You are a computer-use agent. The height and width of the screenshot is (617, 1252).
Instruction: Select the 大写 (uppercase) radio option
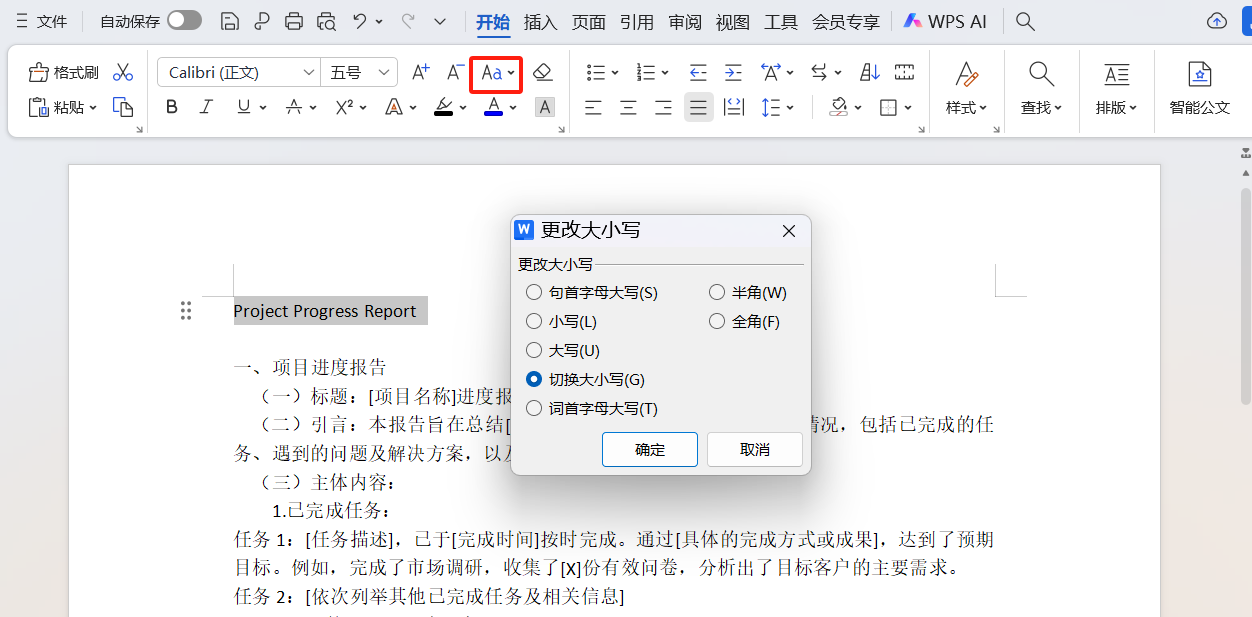pyautogui.click(x=534, y=350)
